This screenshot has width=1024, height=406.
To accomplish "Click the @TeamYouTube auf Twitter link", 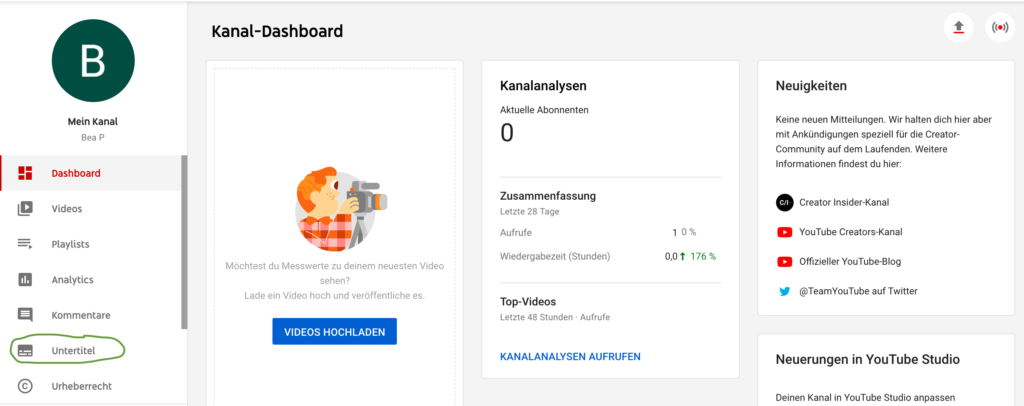I will [x=858, y=291].
